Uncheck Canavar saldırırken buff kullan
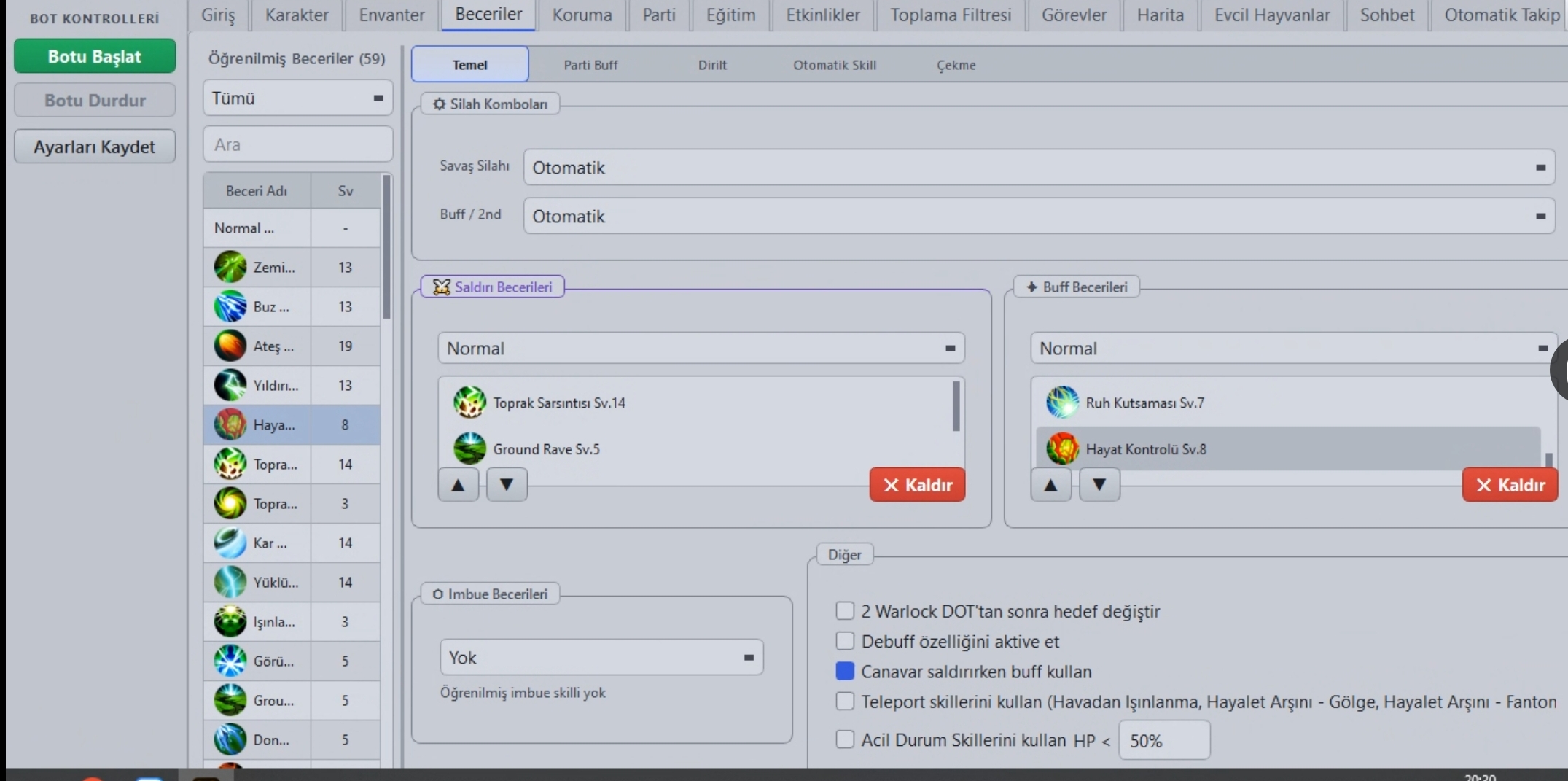 [845, 671]
